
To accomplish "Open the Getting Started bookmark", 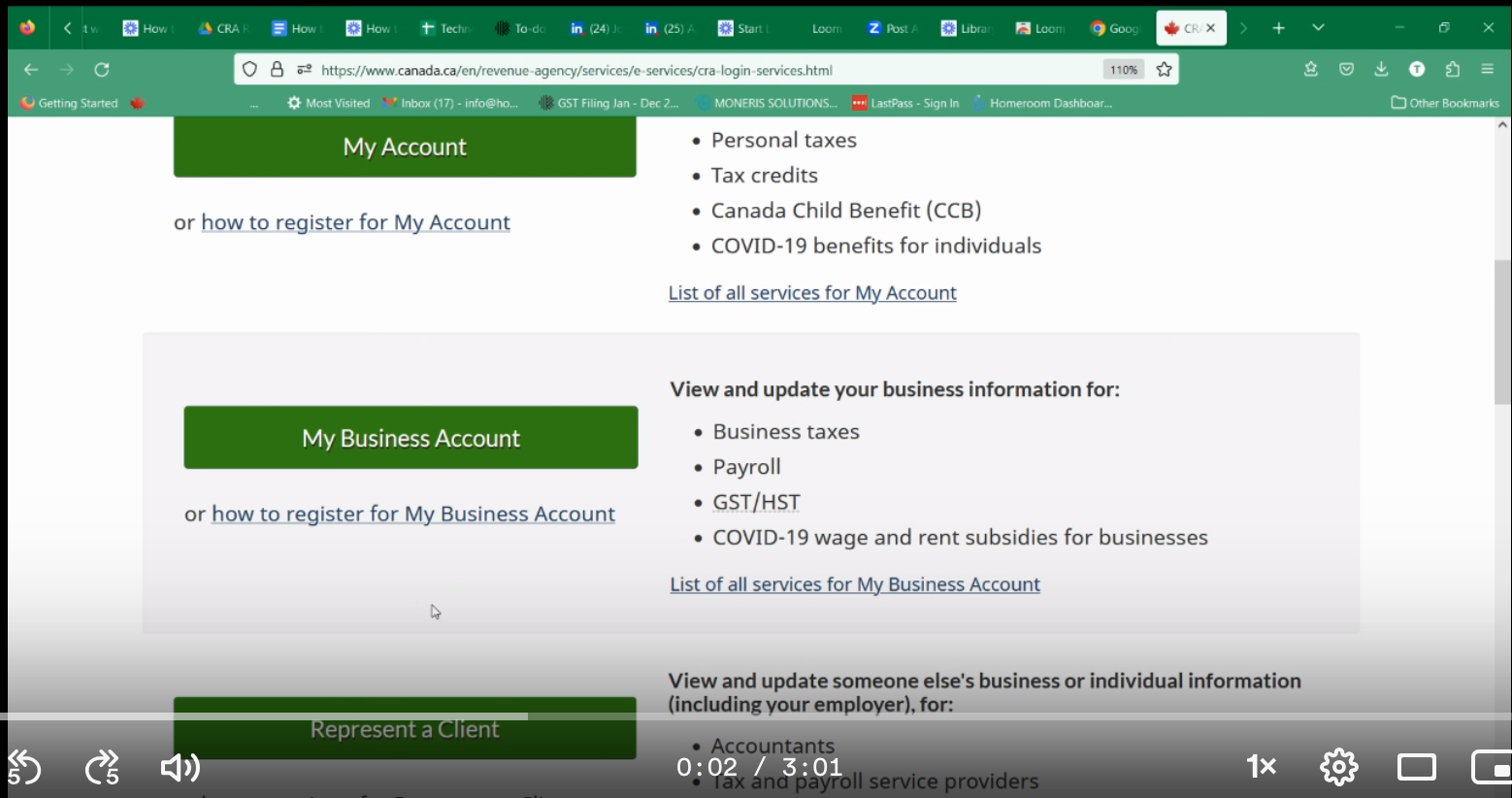I will 69,103.
